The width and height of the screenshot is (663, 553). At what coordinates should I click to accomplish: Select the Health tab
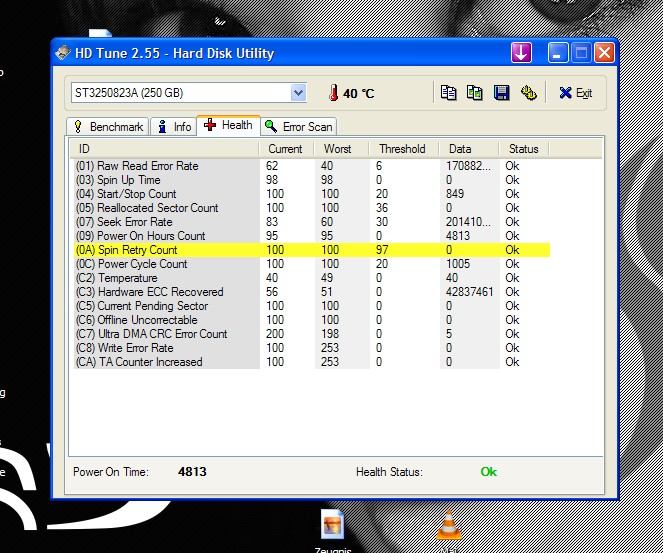tap(228, 125)
